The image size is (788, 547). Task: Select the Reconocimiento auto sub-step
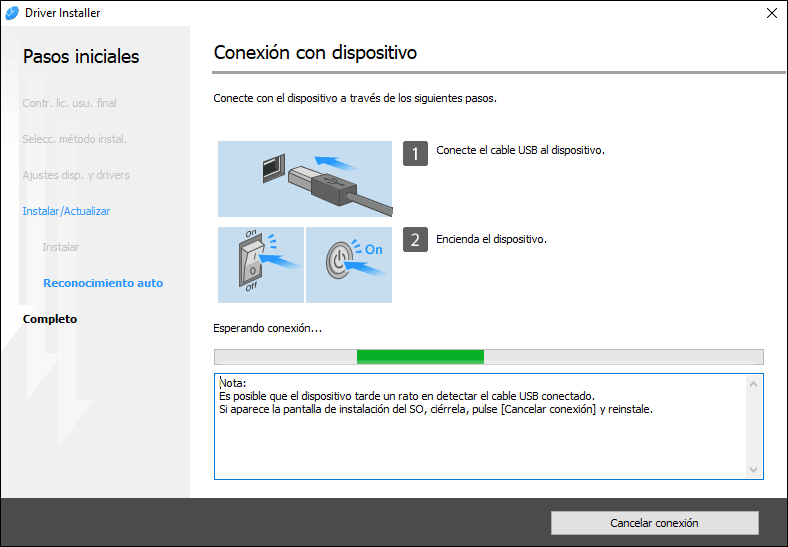point(103,283)
